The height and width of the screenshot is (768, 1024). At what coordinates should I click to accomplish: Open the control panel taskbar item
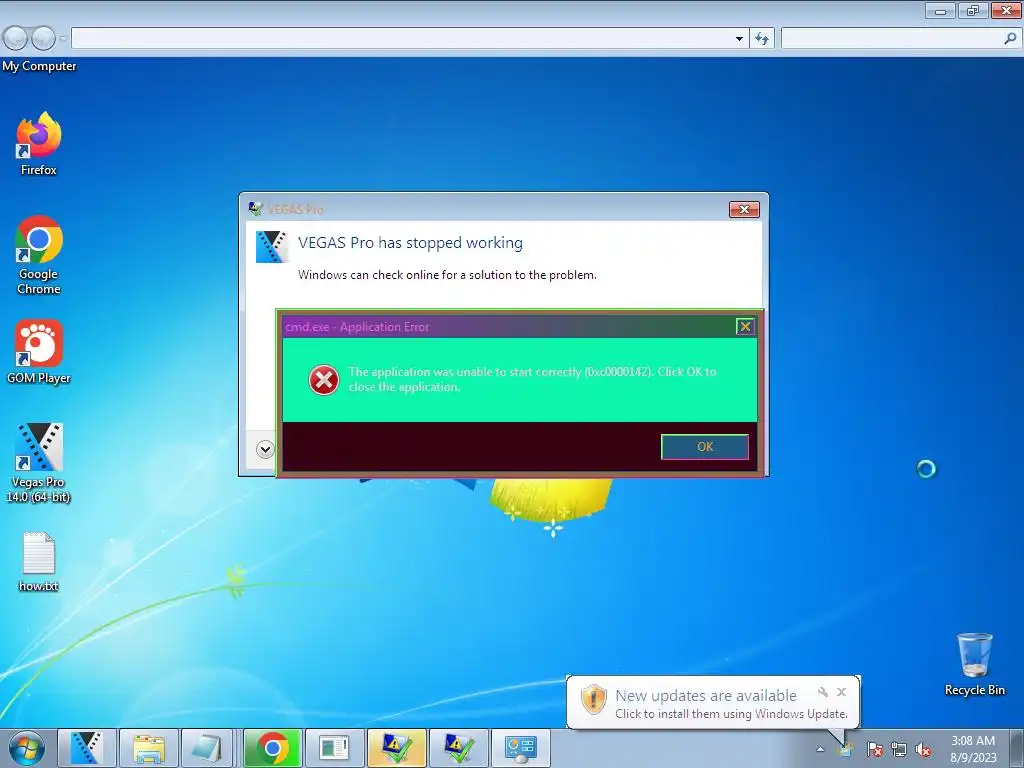[520, 748]
